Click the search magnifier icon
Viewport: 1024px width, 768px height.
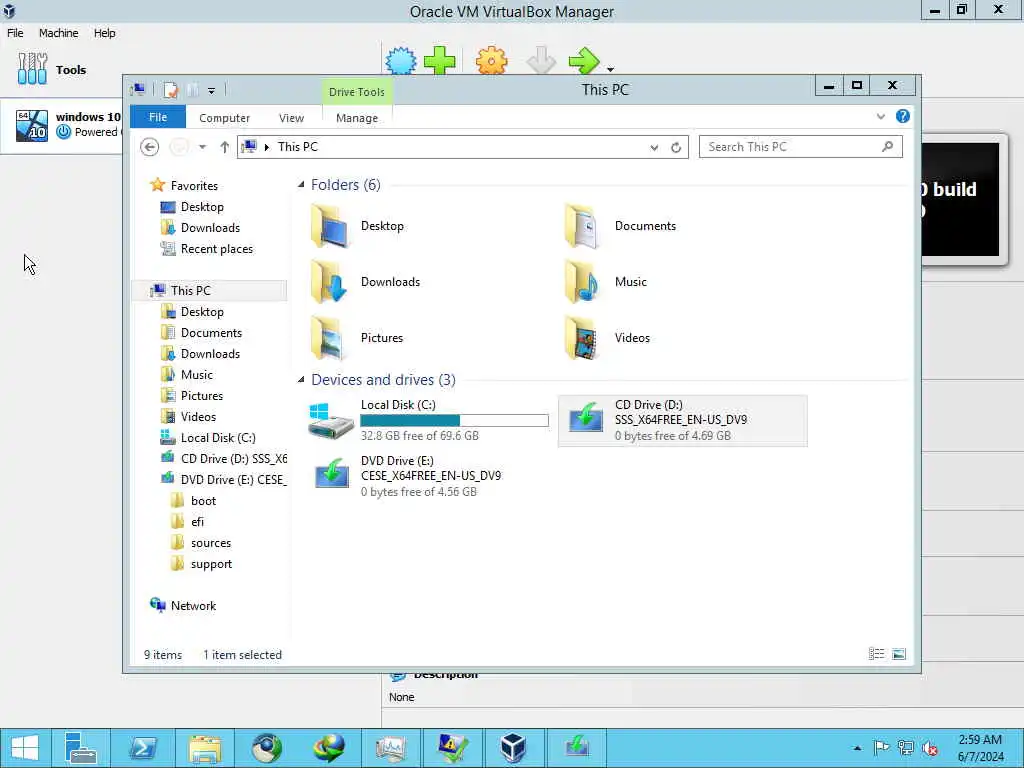point(887,146)
